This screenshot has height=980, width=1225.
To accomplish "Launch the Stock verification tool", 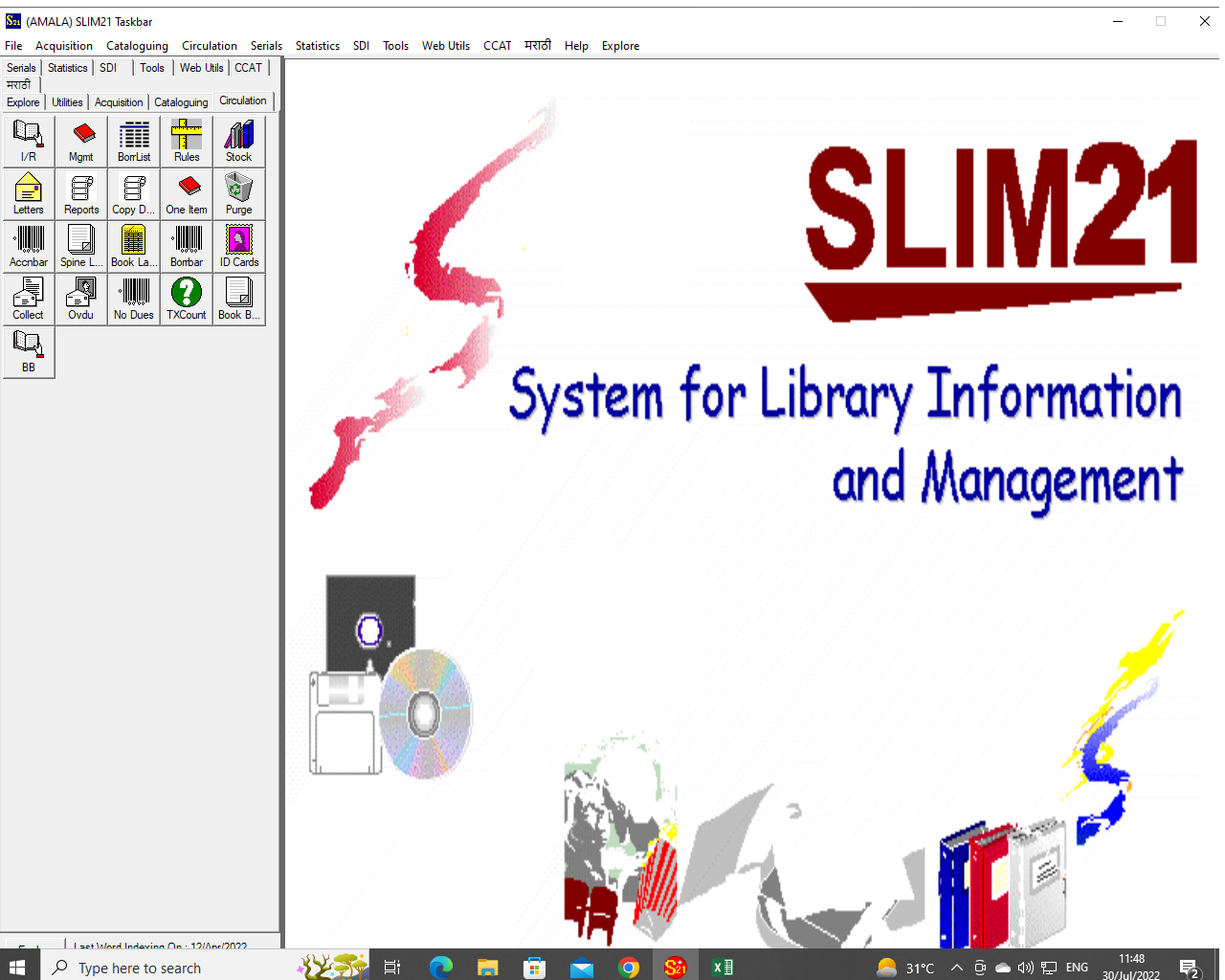I will point(239,142).
